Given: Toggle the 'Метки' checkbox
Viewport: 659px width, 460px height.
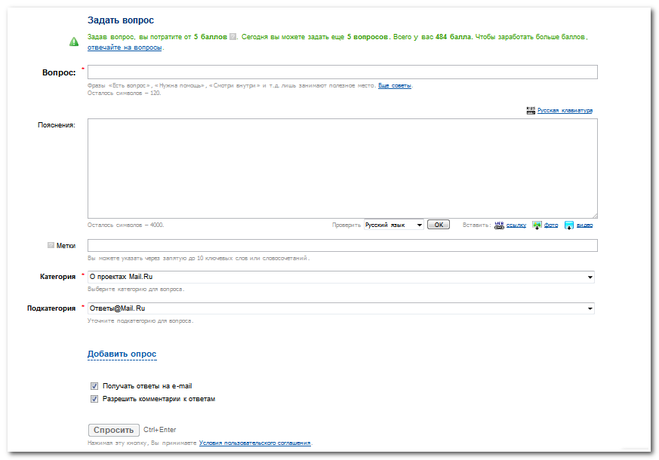Looking at the screenshot, I should pos(51,245).
